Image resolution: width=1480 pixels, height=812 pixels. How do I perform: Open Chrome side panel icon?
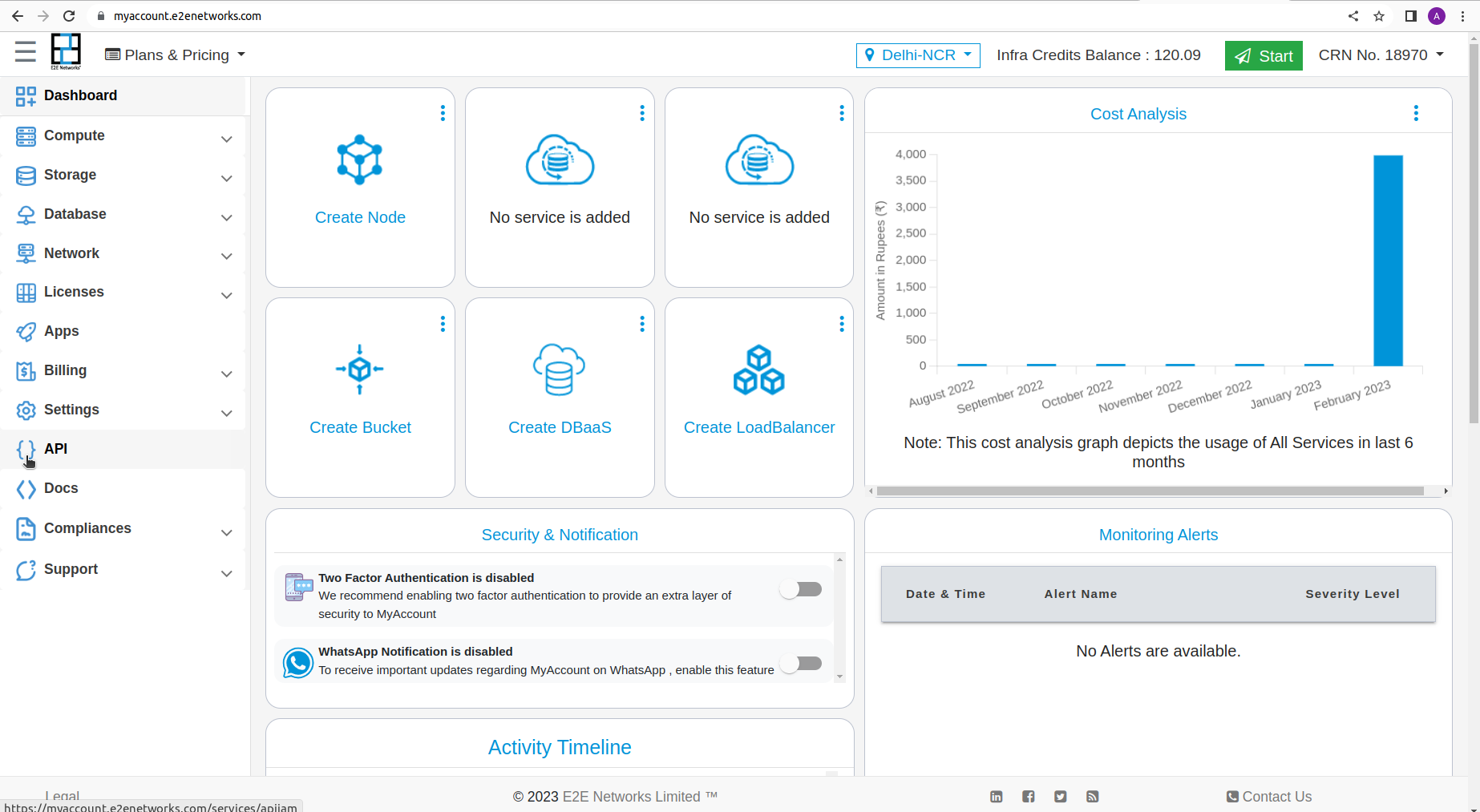pos(1411,16)
